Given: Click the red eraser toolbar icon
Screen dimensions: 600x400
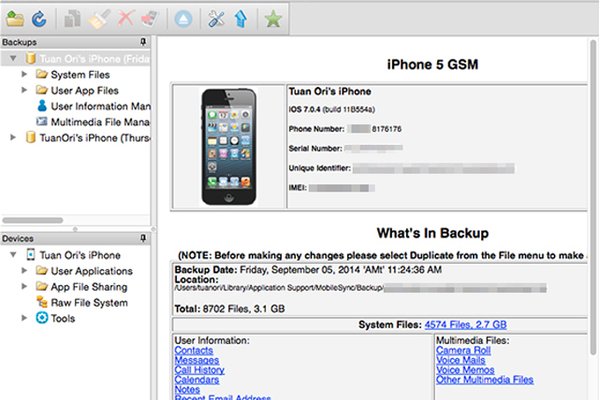Looking at the screenshot, I should 150,18.
